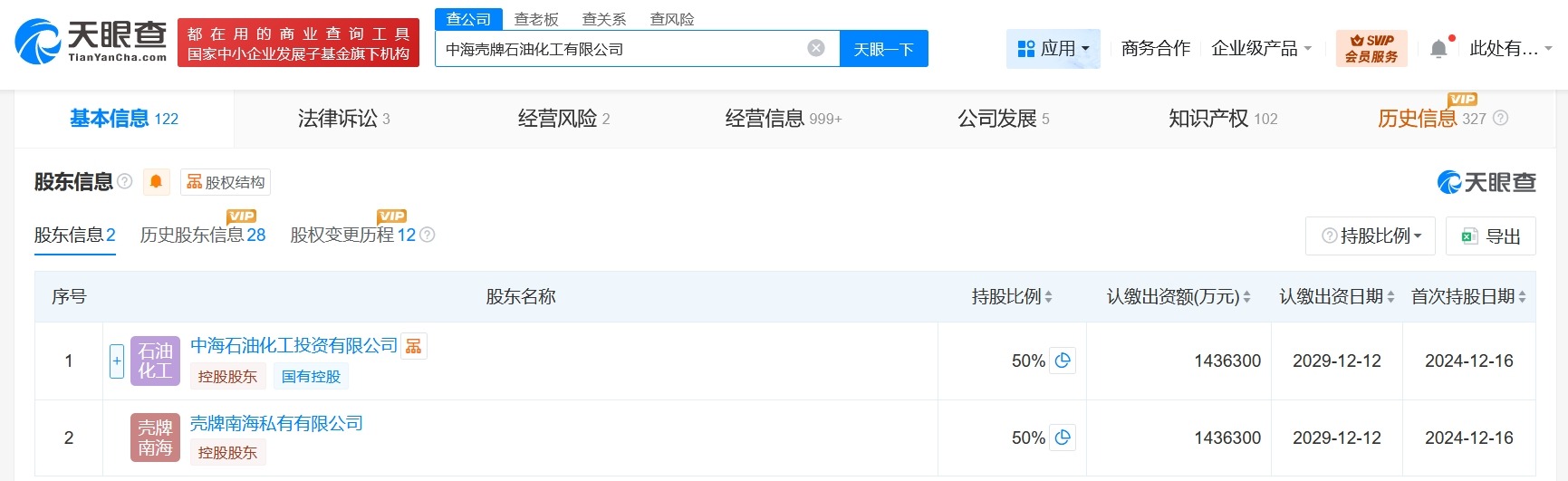The width and height of the screenshot is (1568, 481).
Task: Switch to the 法律诉讼 tab
Action: pos(343,119)
